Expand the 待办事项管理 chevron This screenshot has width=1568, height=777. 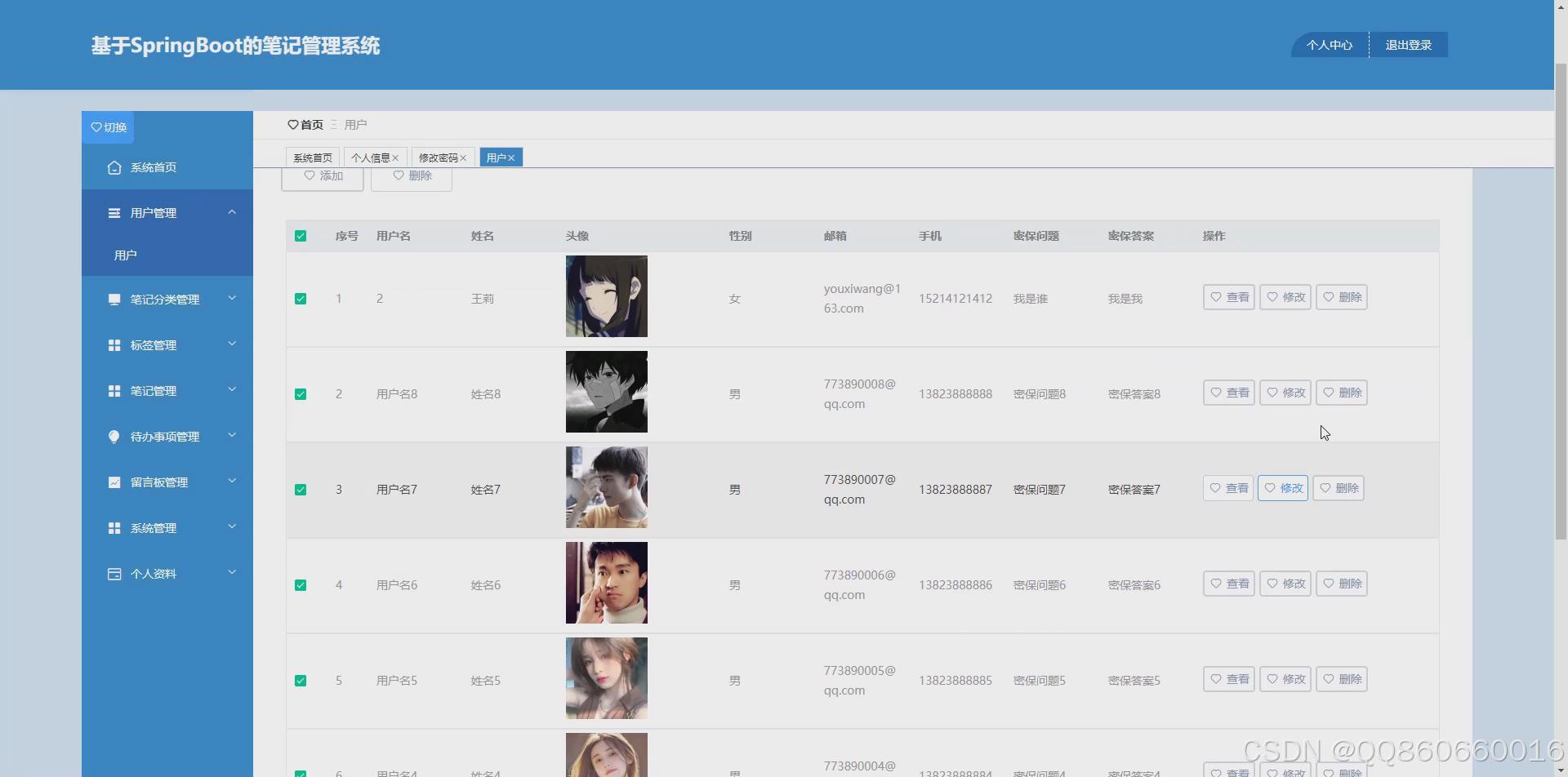coord(232,436)
